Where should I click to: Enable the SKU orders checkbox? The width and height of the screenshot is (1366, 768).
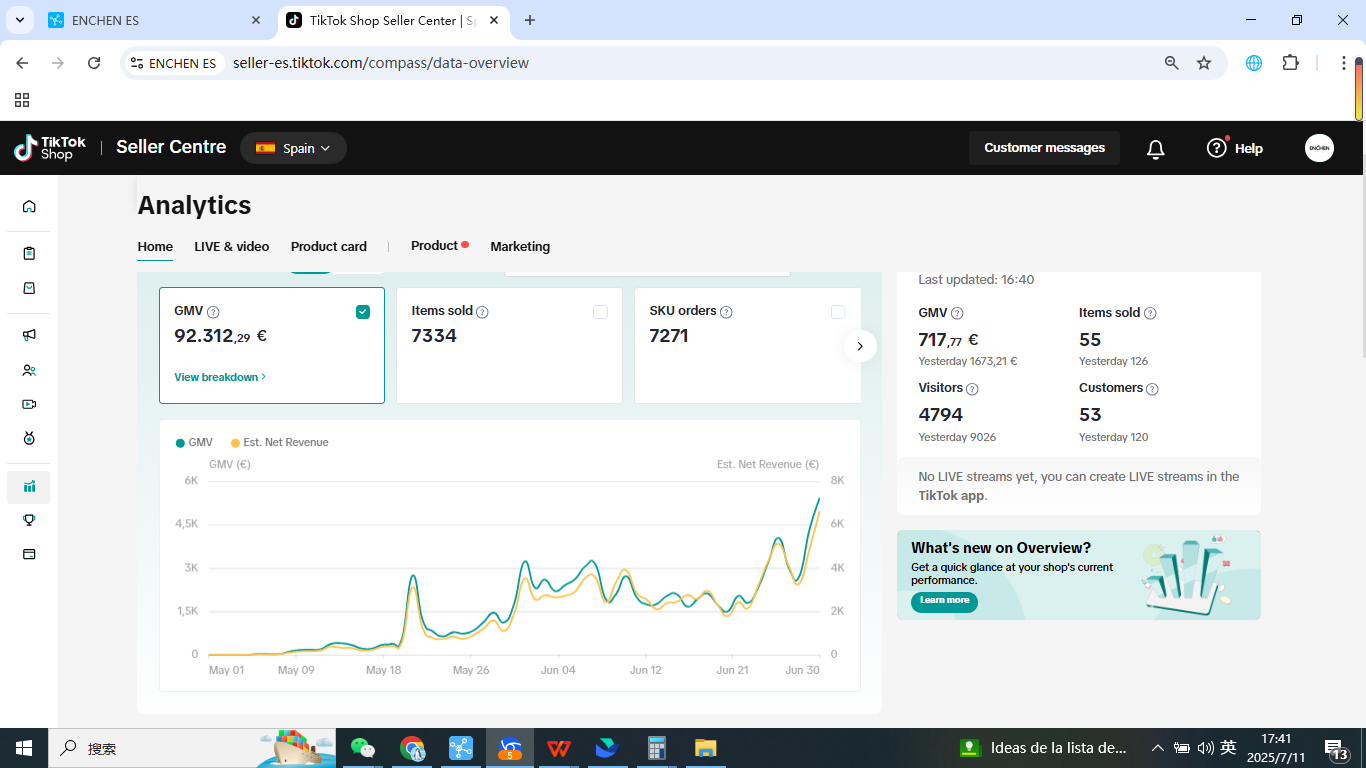point(838,312)
